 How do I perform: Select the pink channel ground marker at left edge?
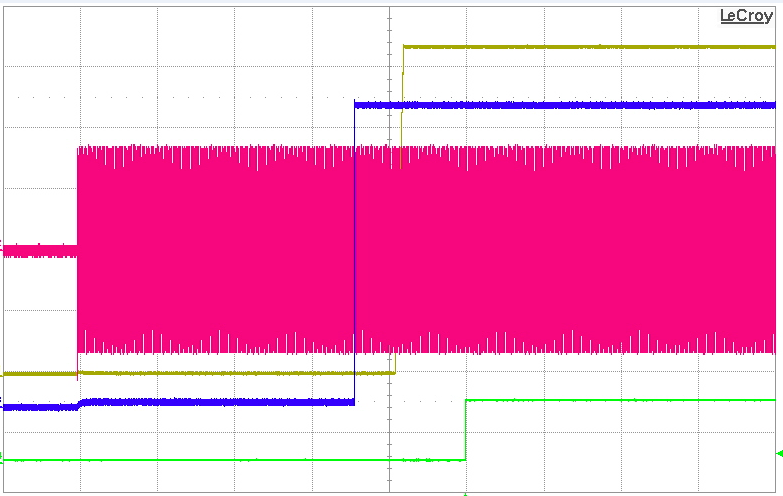click(x=3, y=246)
